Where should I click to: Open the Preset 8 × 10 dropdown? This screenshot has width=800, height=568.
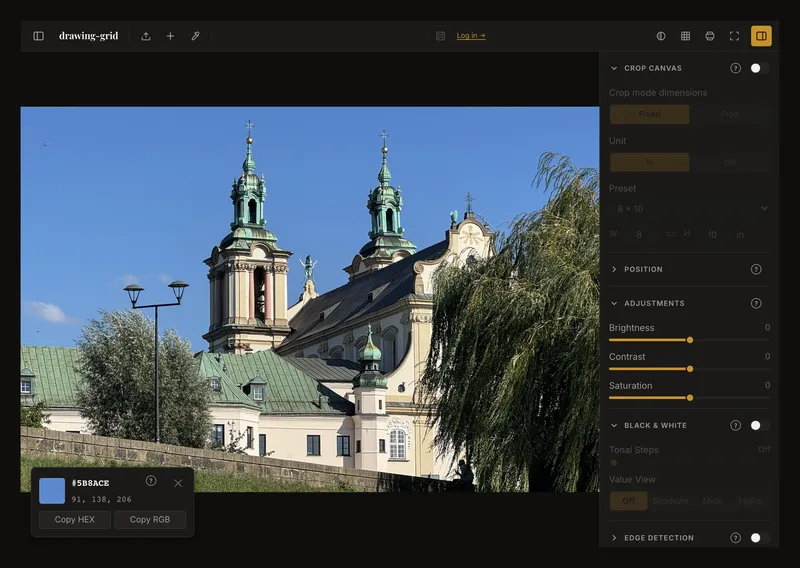point(689,209)
